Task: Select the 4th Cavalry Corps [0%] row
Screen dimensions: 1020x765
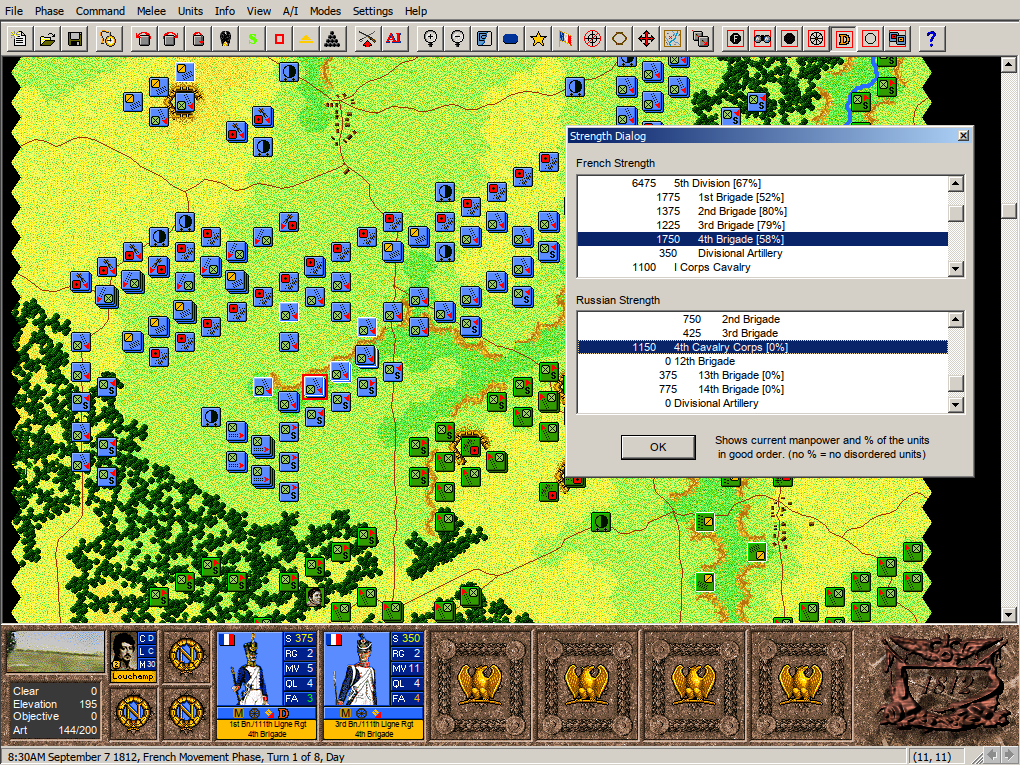Action: (x=762, y=347)
